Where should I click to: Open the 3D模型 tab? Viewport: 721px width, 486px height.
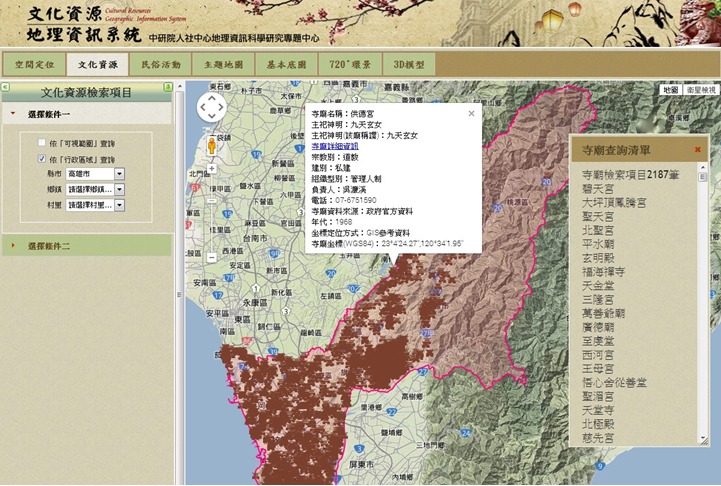pos(409,64)
